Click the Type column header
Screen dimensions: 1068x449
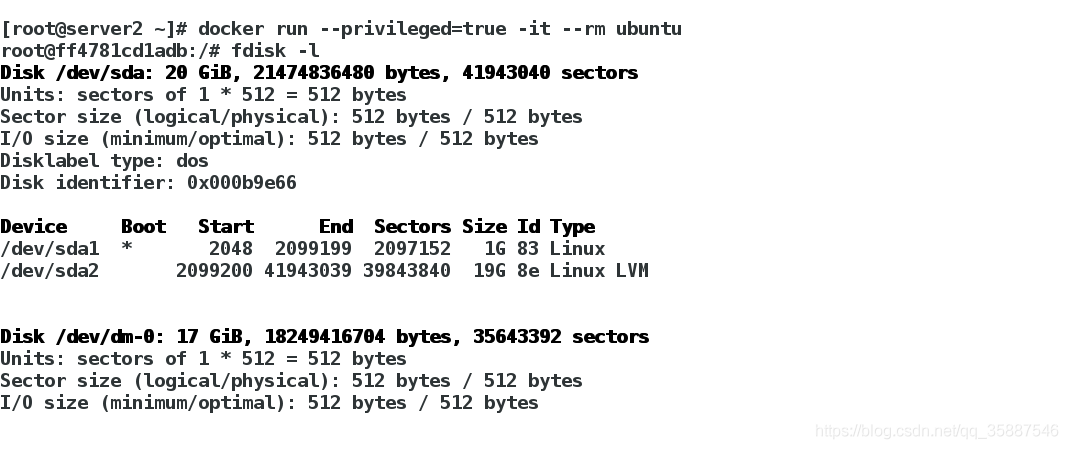click(x=572, y=228)
